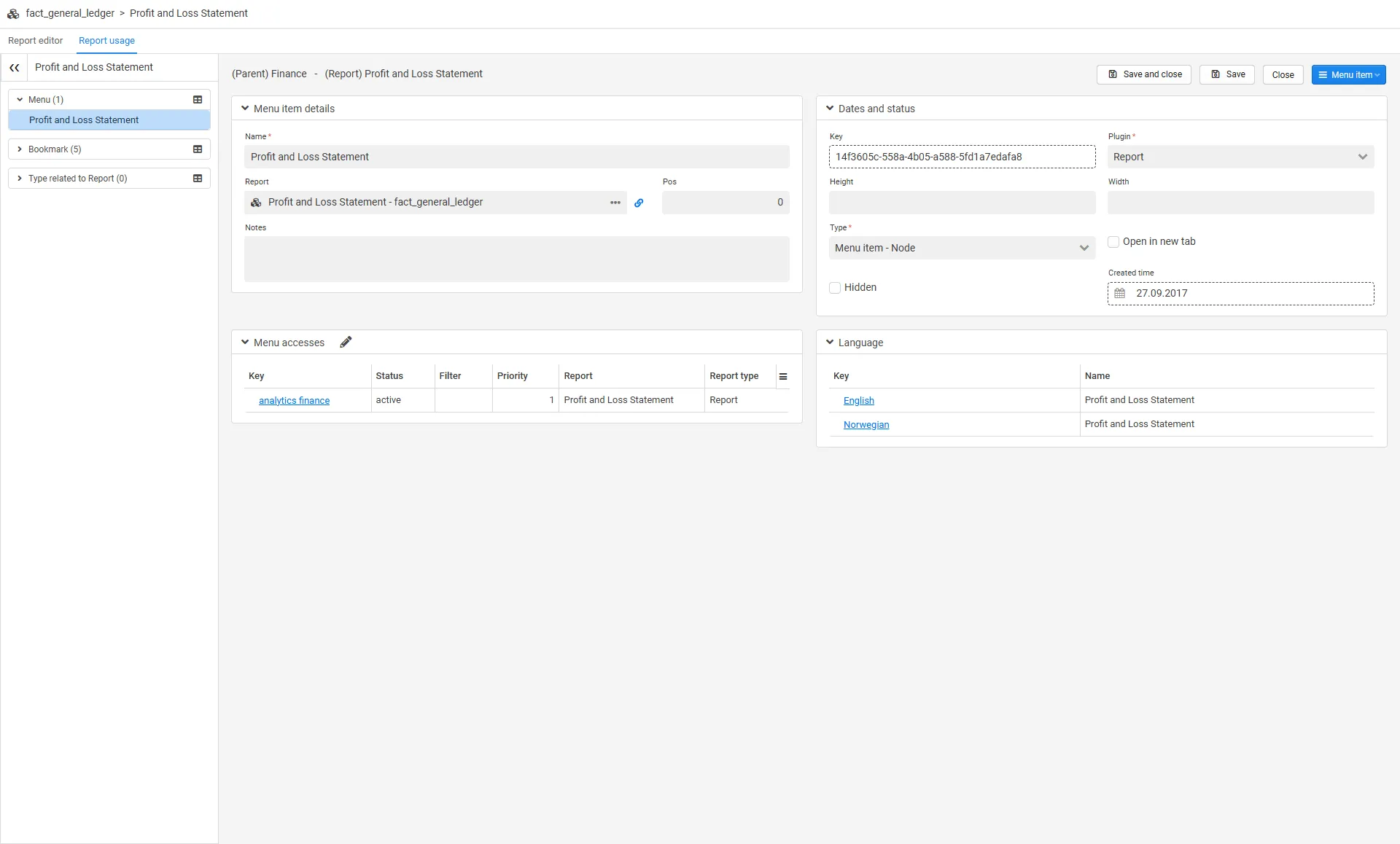The width and height of the screenshot is (1400, 844).
Task: Click calendar icon in Created time field
Action: click(1120, 293)
